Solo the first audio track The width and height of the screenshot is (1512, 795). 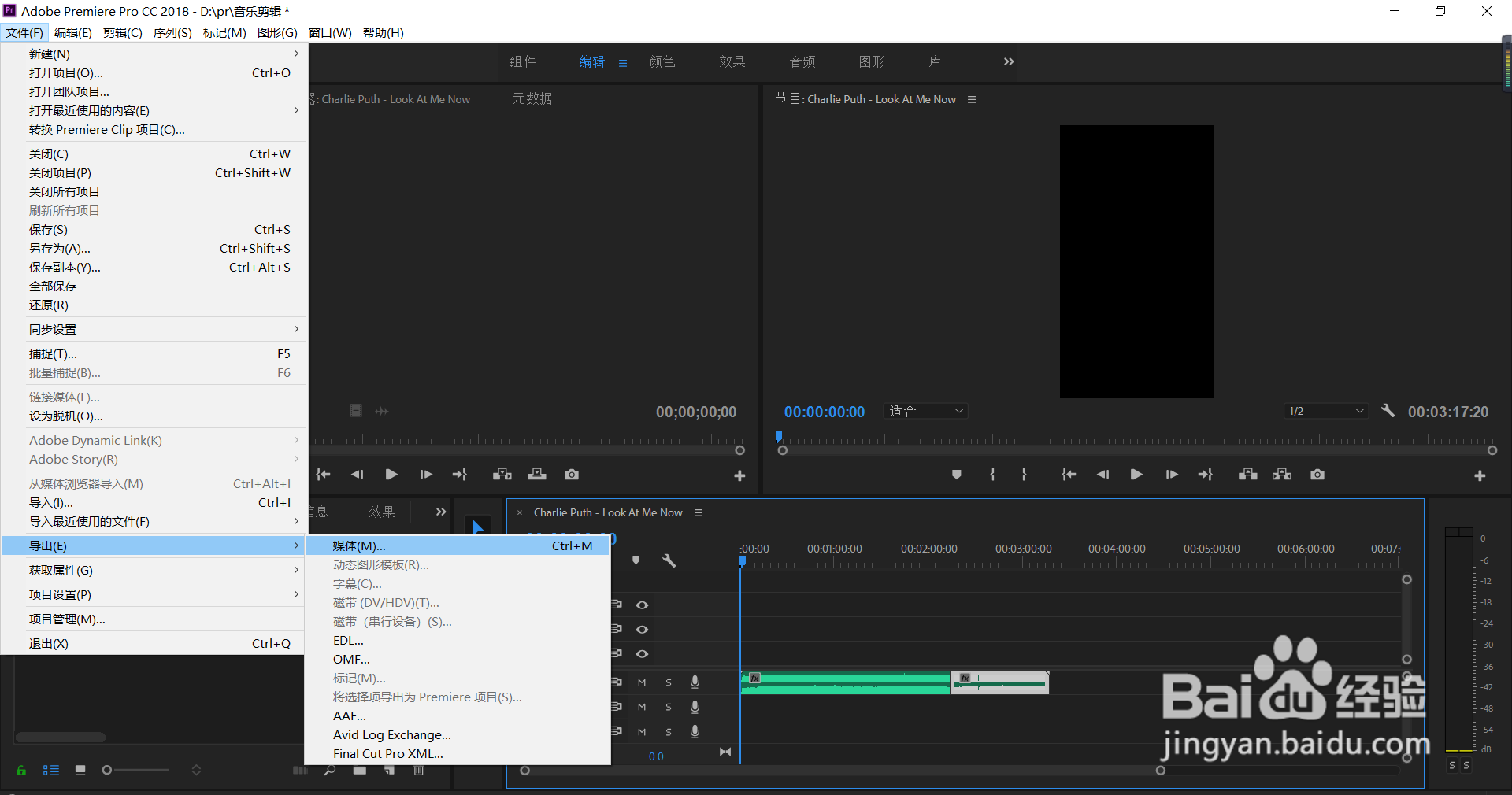click(669, 682)
